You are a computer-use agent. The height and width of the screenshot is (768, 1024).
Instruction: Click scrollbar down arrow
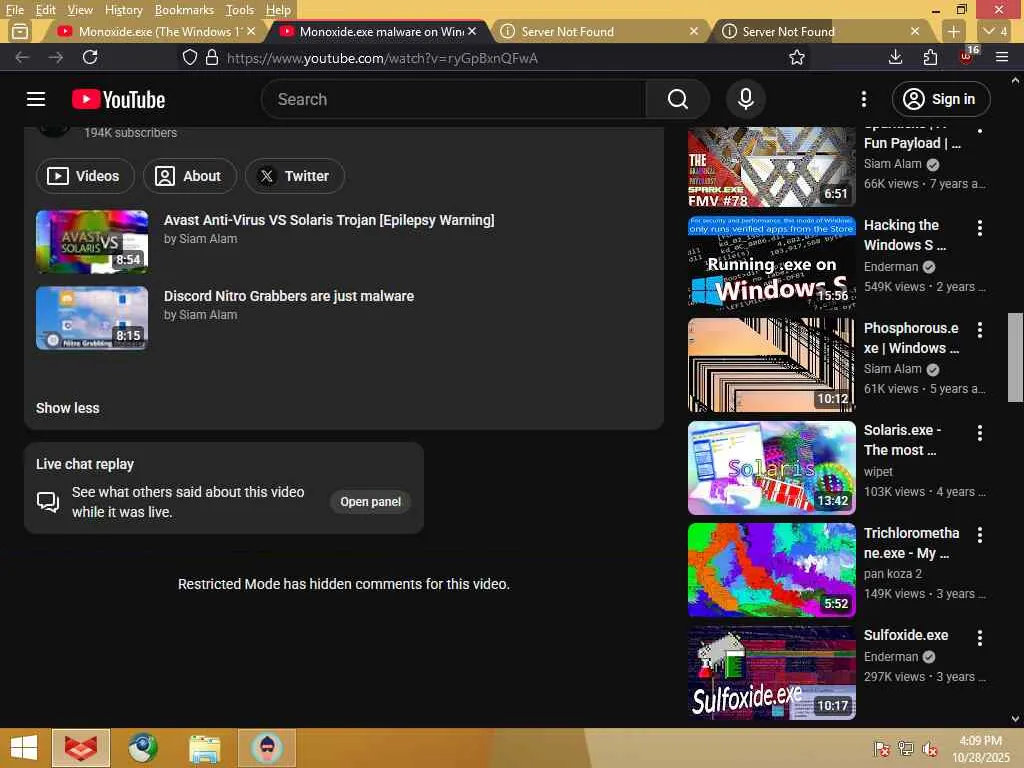pyautogui.click(x=1015, y=719)
